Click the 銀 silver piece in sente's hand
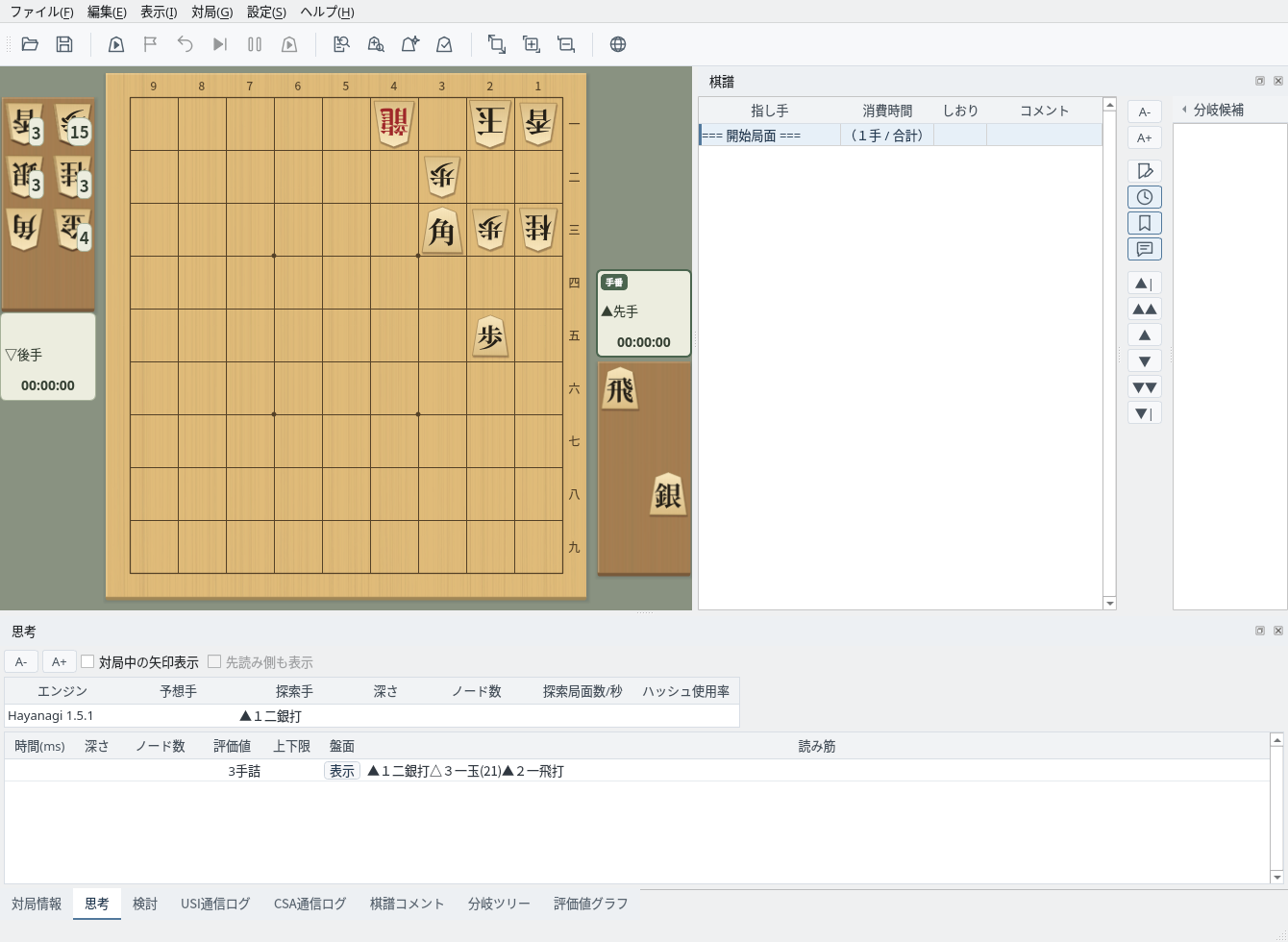The image size is (1288, 942). [x=668, y=495]
